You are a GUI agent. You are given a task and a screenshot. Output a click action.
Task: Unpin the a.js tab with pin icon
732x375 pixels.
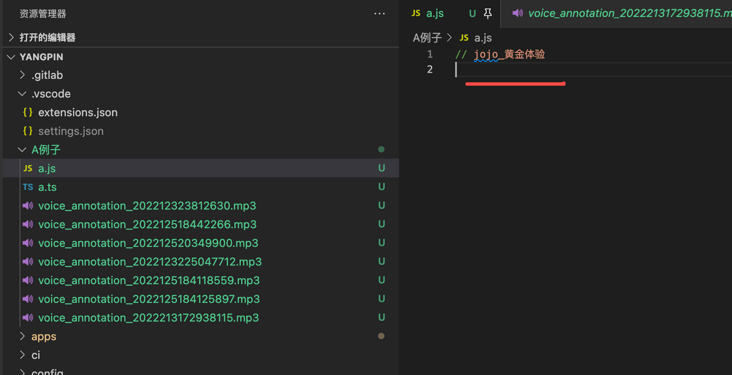pyautogui.click(x=488, y=14)
